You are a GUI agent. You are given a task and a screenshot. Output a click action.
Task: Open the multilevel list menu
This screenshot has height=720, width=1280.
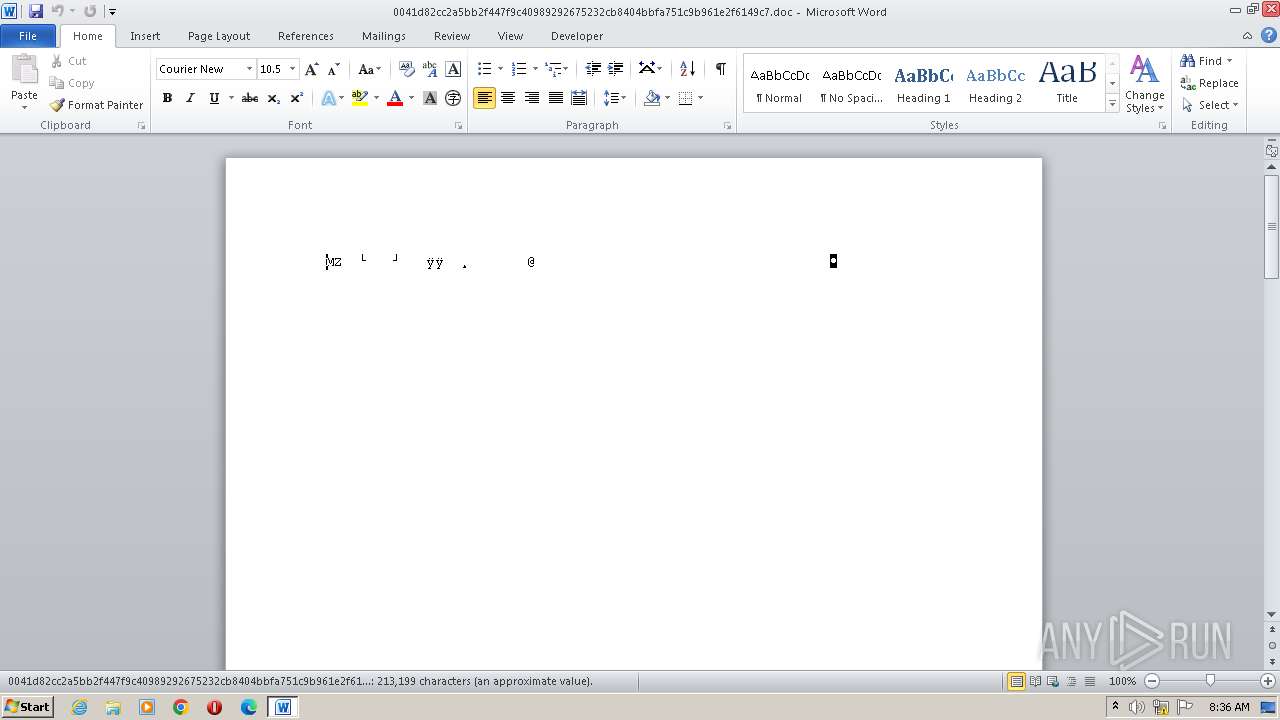556,69
